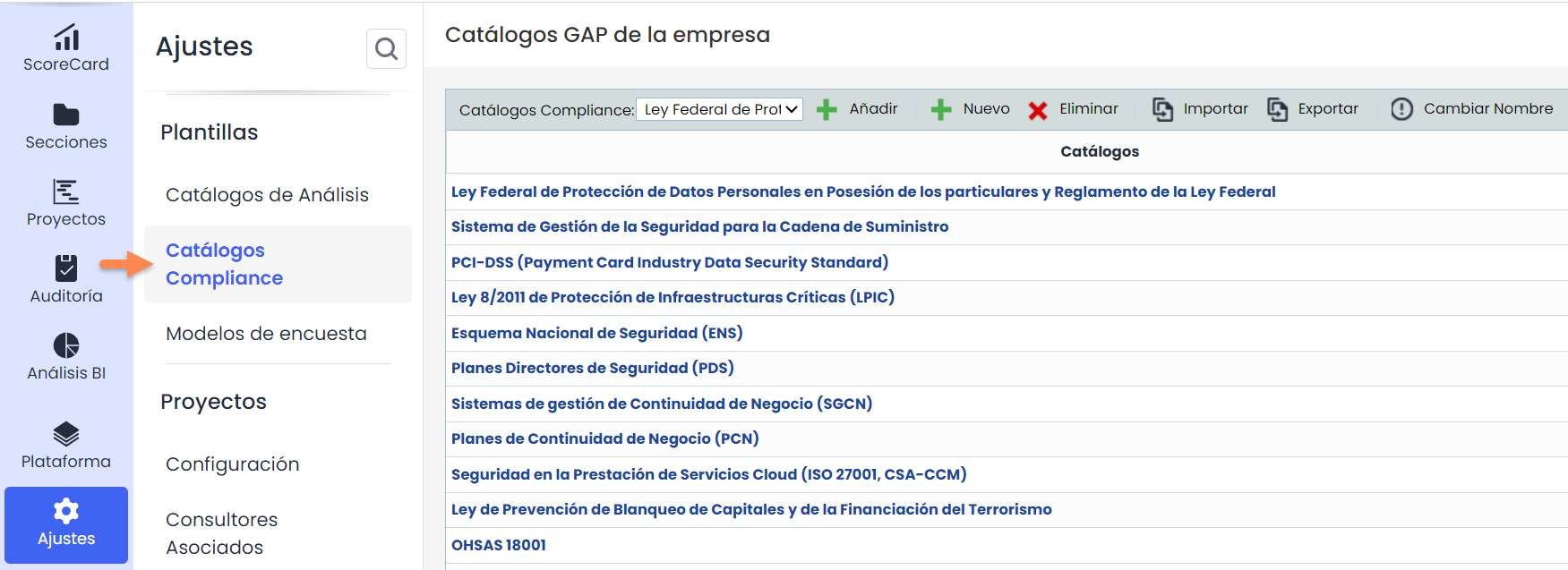The height and width of the screenshot is (570, 1568).
Task: Click the search magnifier in Ajustes
Action: pos(386,48)
